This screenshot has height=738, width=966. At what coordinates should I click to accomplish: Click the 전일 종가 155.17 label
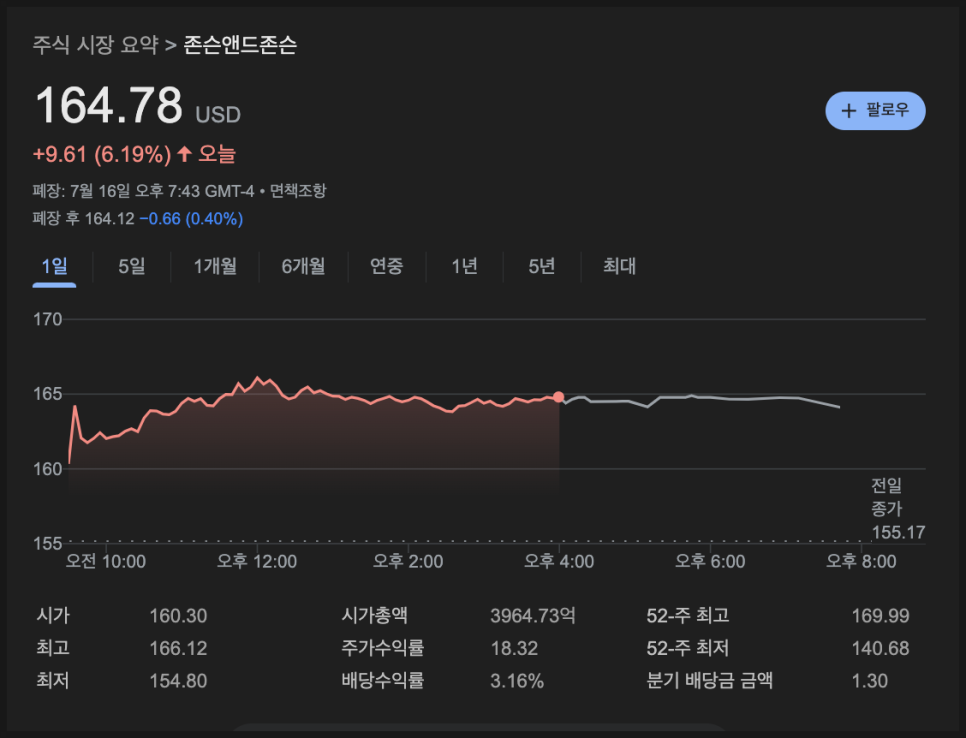[898, 509]
